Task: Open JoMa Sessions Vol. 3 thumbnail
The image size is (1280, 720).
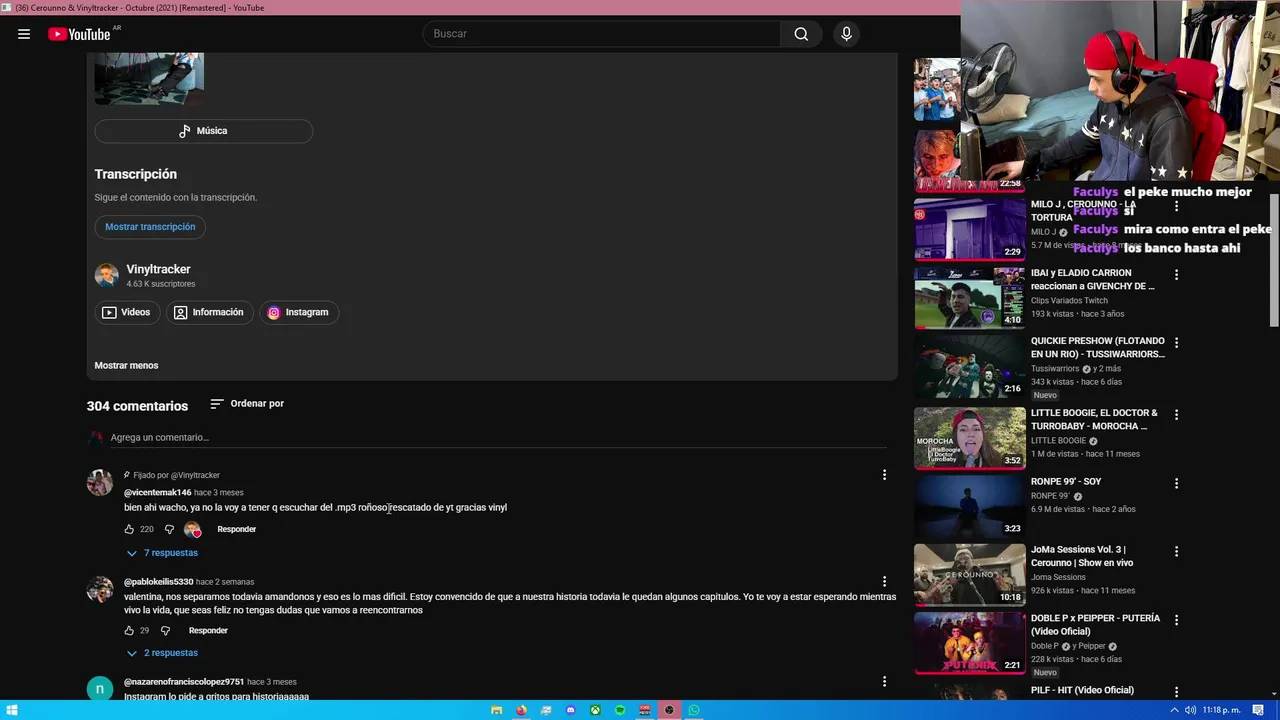Action: pyautogui.click(x=969, y=574)
